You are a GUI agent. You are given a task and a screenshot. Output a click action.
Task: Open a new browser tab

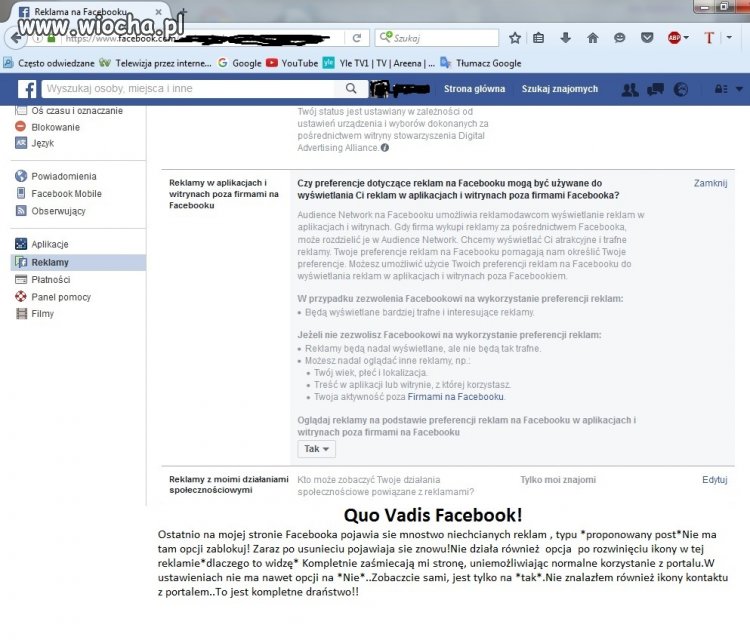182,11
